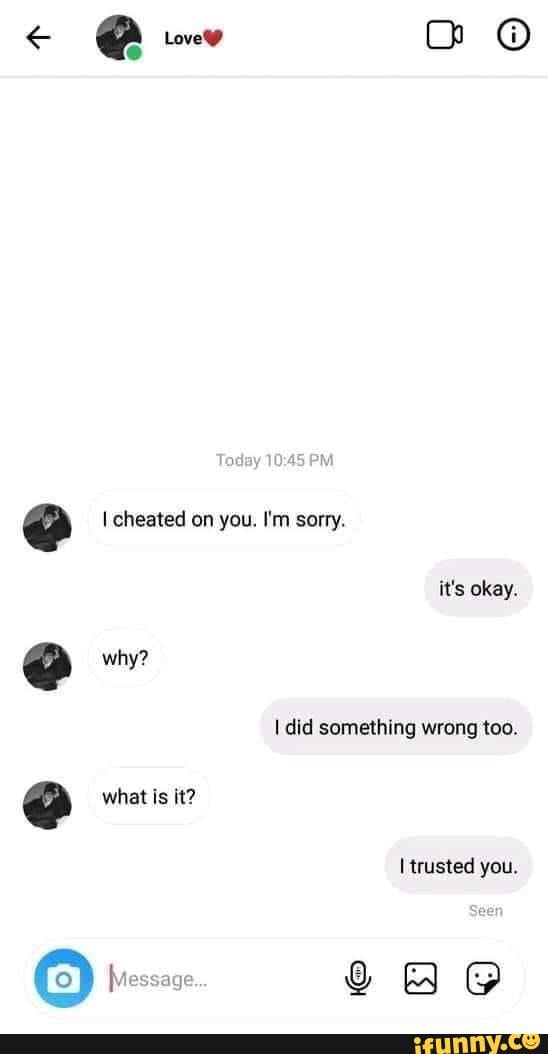Tap the microphone voice message icon
Screen dimensions: 548x1054
coord(358,977)
